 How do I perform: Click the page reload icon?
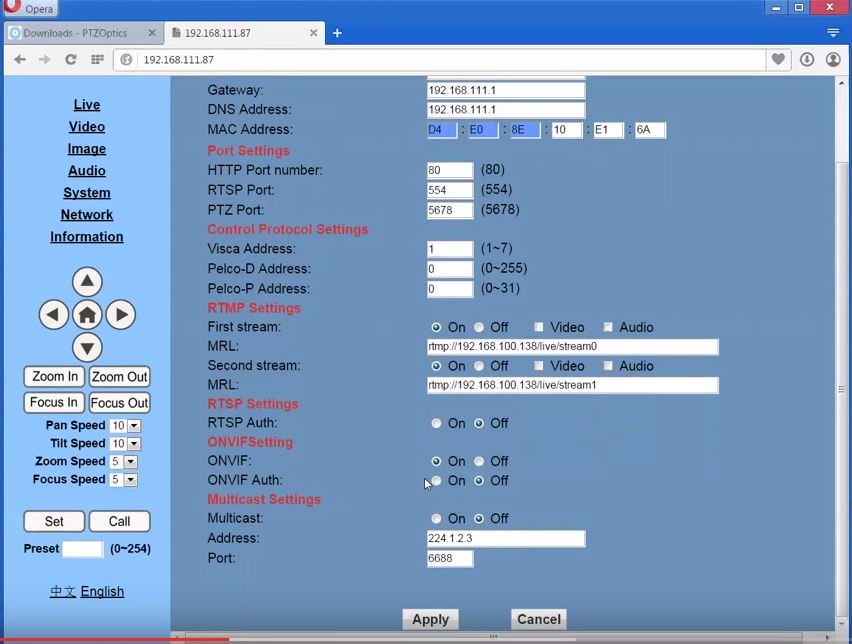tap(70, 59)
